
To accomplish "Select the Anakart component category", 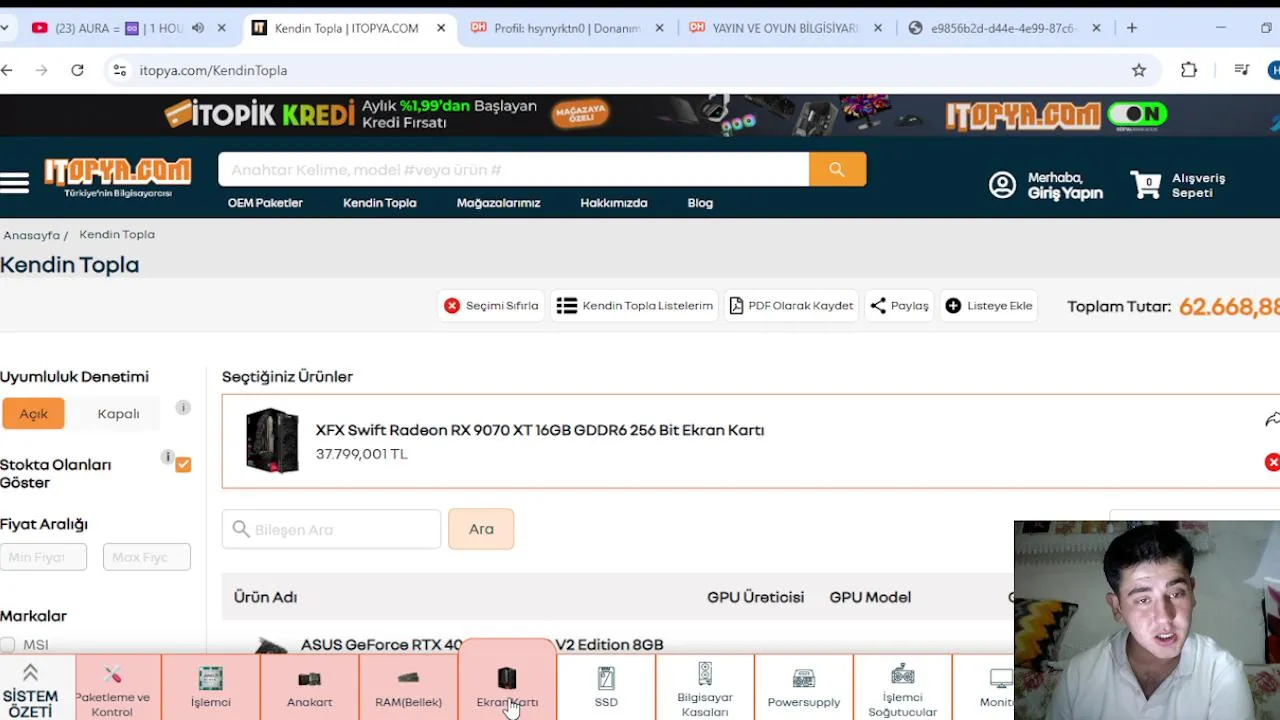I will click(310, 688).
